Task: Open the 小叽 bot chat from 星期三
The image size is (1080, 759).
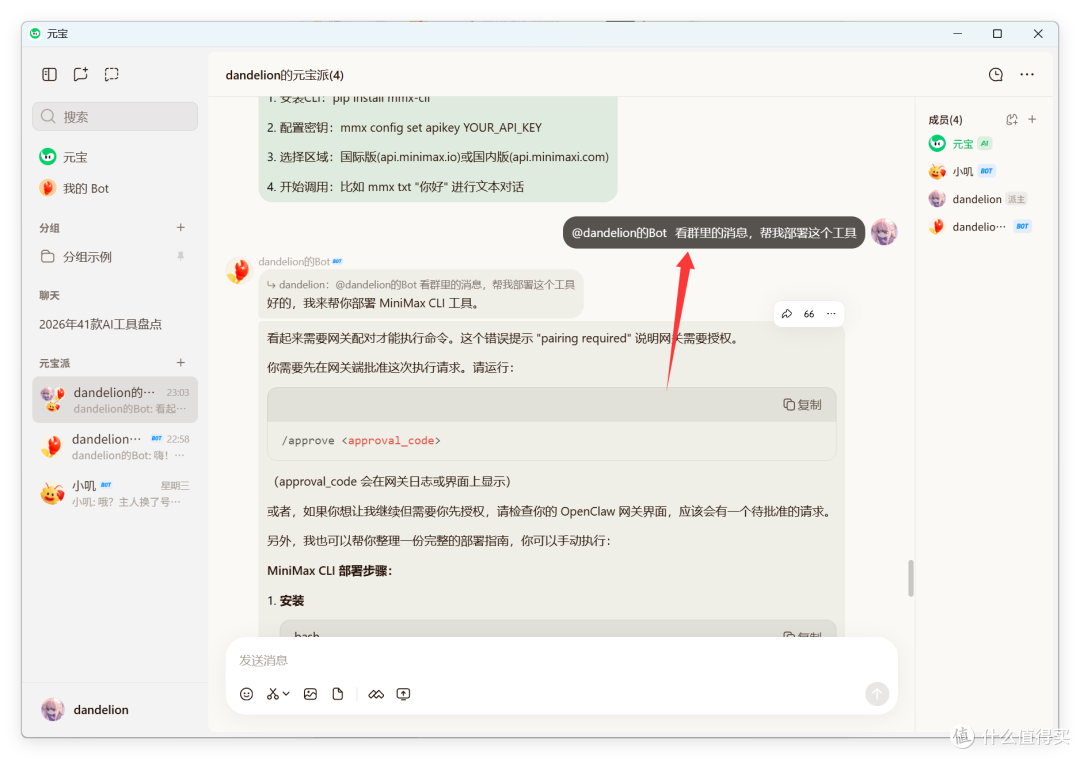Action: tap(115, 493)
